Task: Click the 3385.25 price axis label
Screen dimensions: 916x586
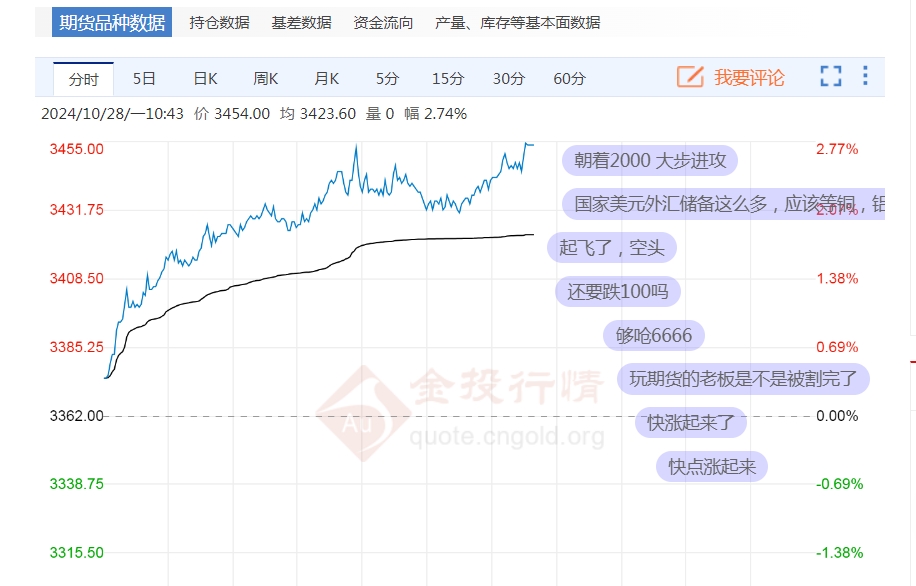Action: (x=77, y=347)
